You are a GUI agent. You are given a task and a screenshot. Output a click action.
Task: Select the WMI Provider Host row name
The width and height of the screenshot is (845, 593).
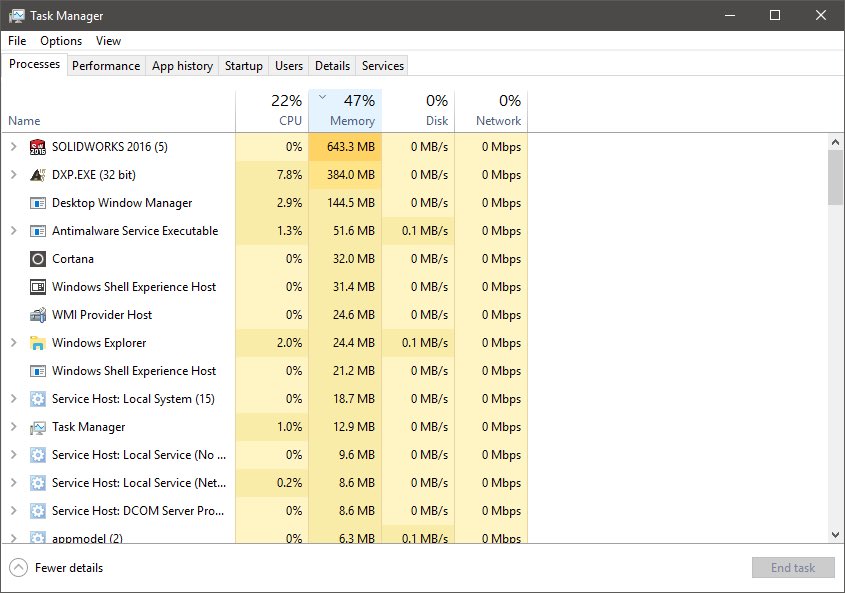point(102,315)
